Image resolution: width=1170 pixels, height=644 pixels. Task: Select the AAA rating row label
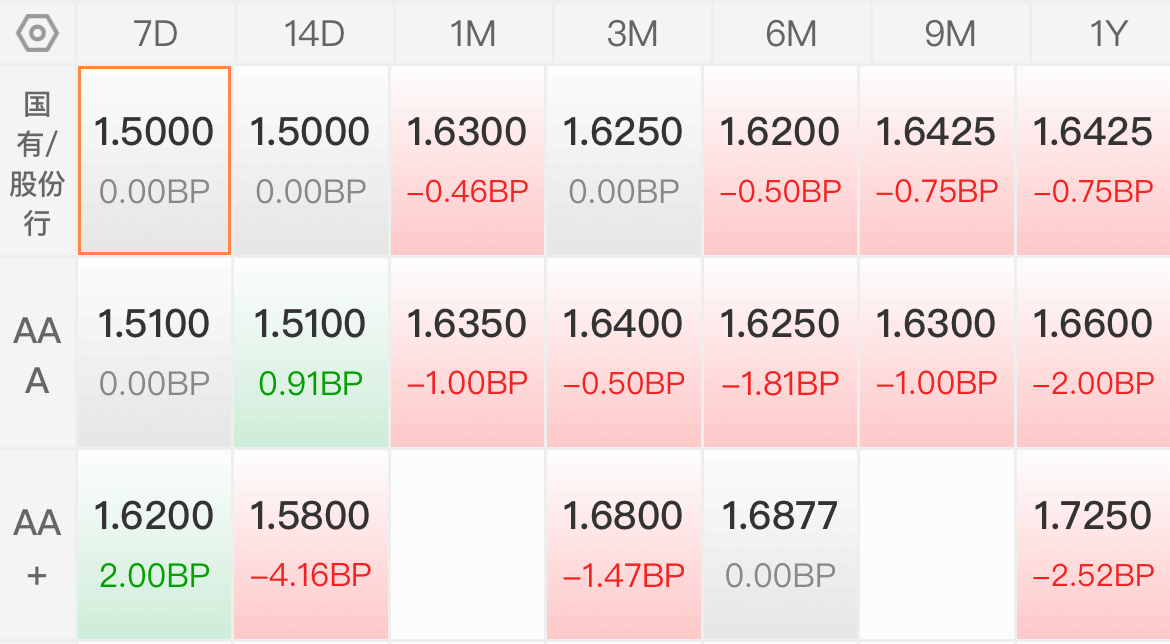[37, 354]
